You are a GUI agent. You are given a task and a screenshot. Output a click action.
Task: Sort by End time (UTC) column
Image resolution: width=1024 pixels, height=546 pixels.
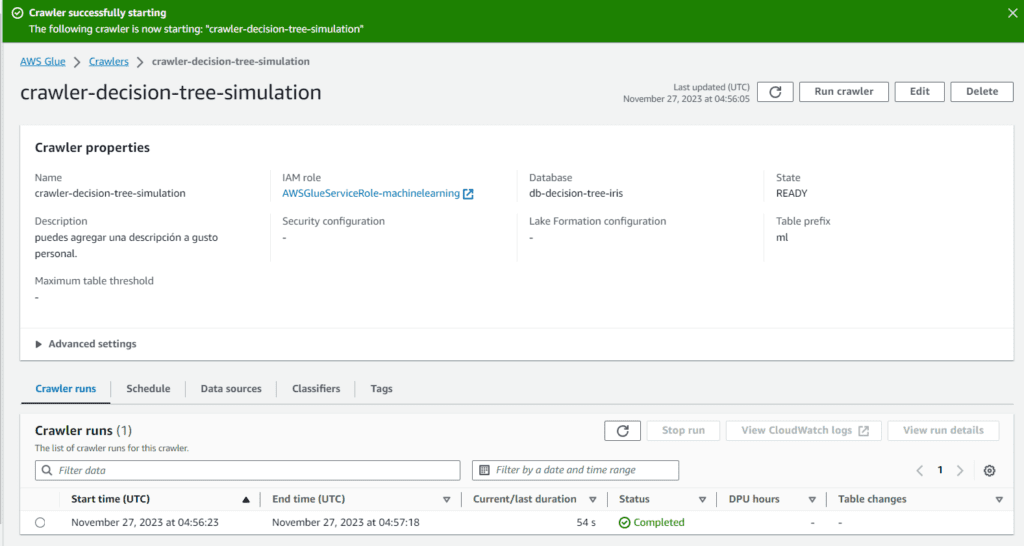tap(446, 499)
